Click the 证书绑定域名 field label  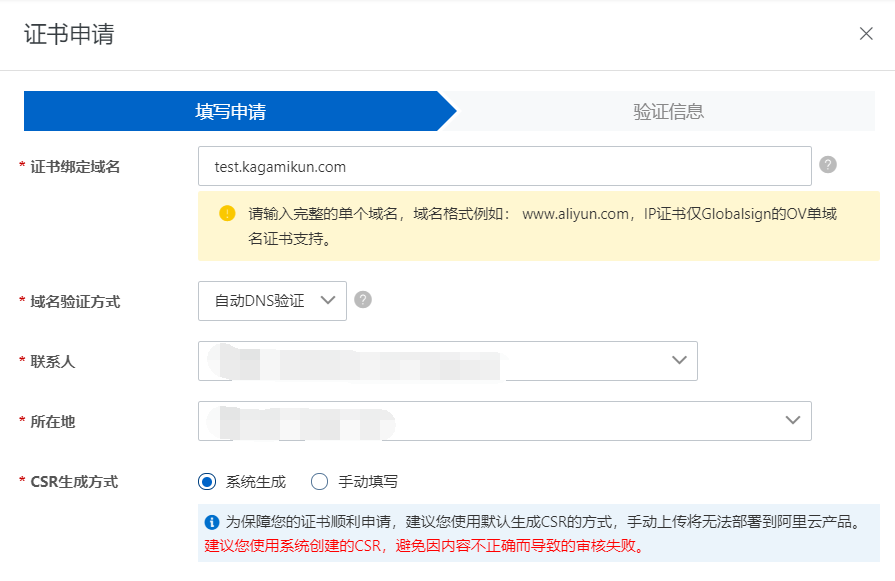[x=75, y=167]
